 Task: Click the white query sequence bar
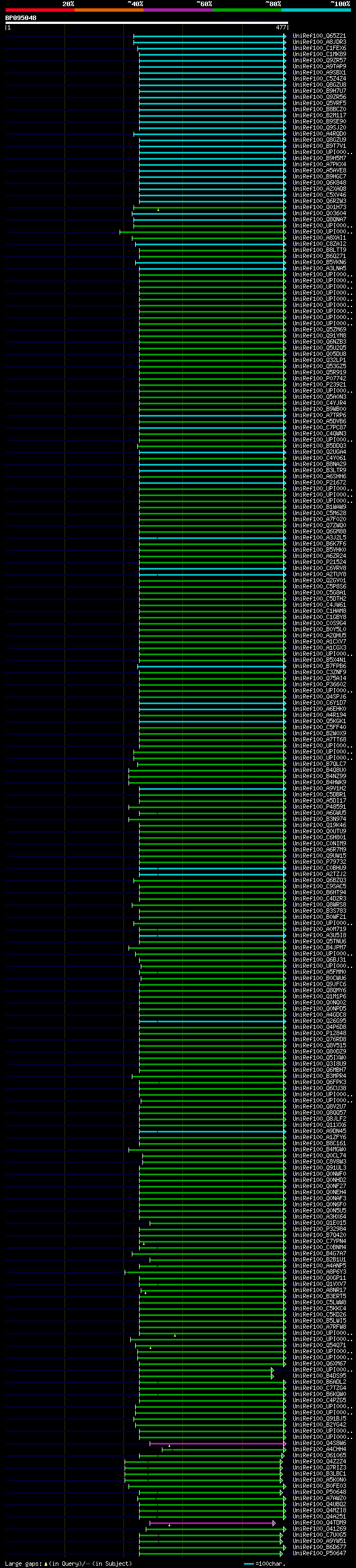147,22
